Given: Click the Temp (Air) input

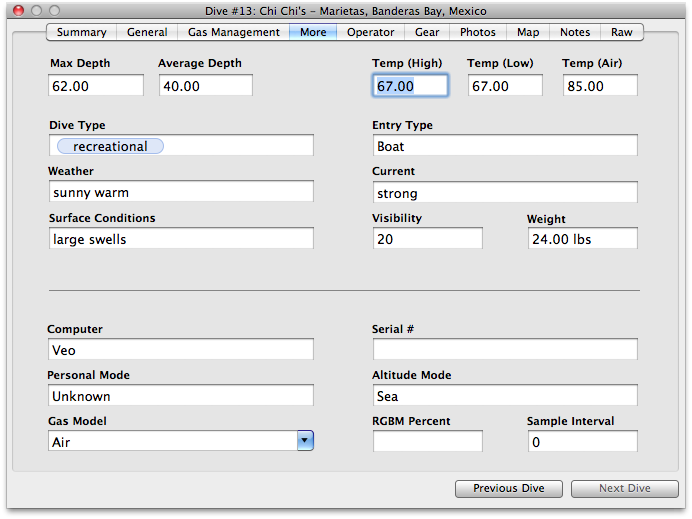Looking at the screenshot, I should (x=599, y=86).
